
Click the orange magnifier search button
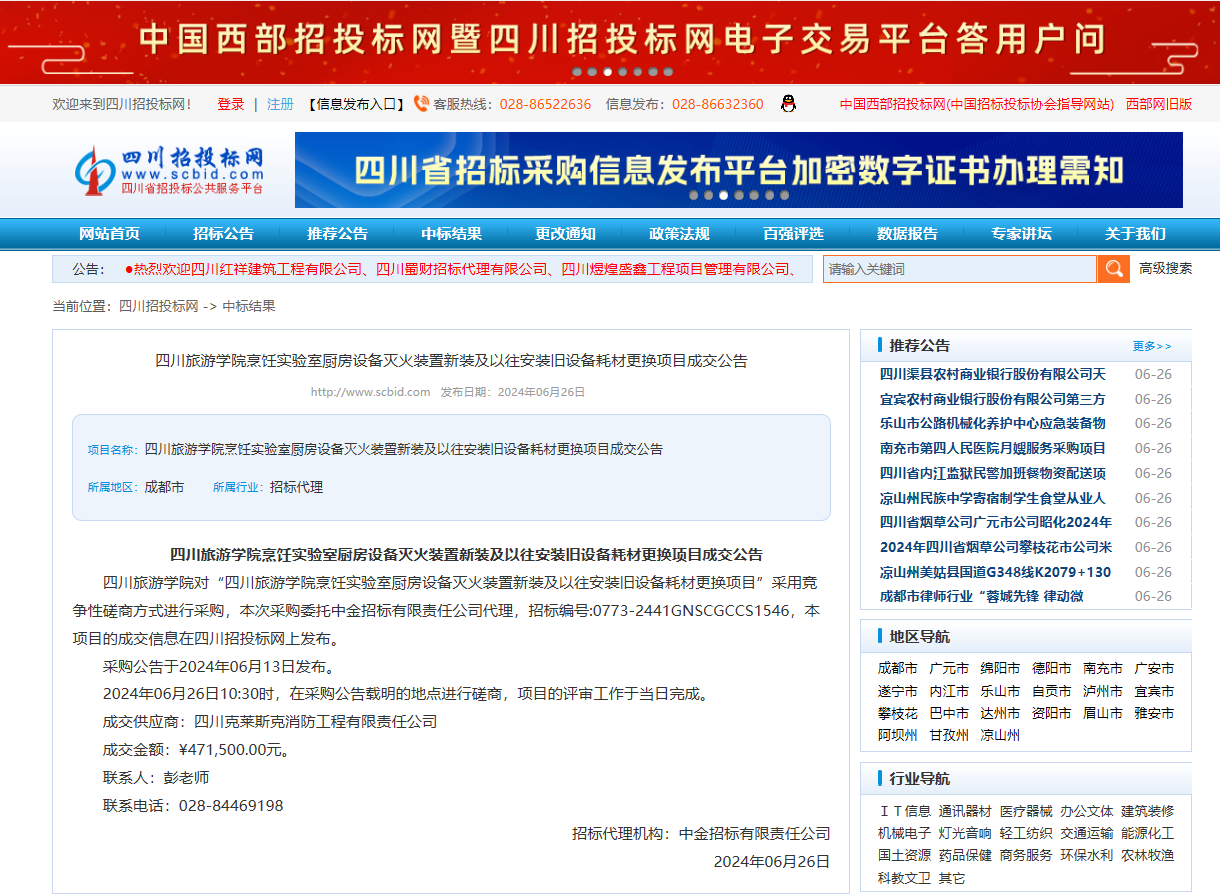[1113, 269]
